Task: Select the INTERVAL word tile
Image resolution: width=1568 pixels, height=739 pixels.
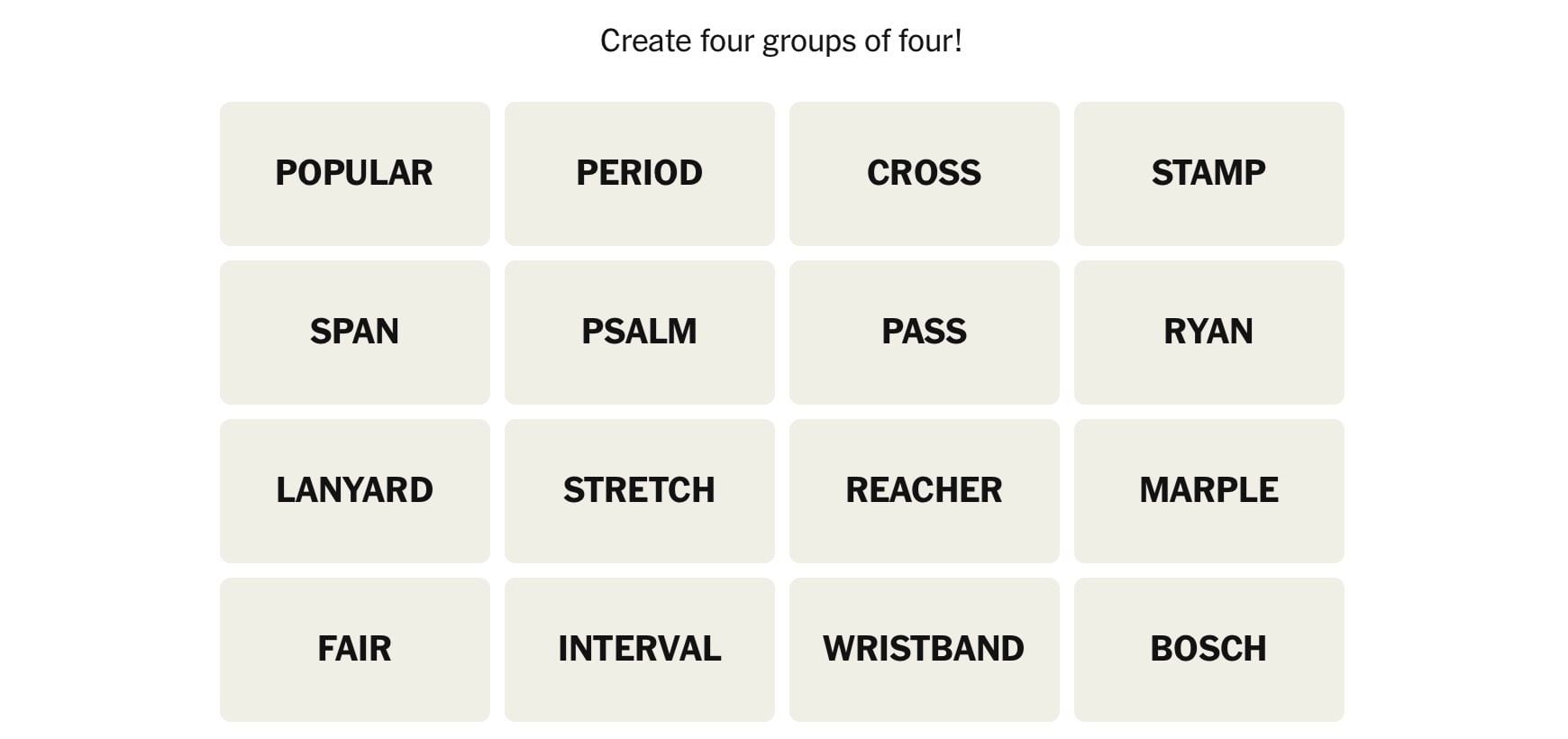Action: pyautogui.click(x=639, y=649)
